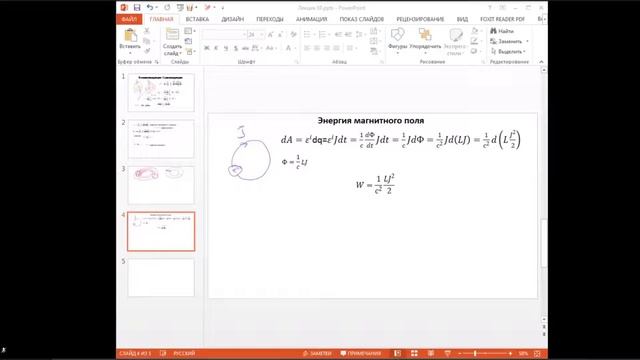Image resolution: width=640 pixels, height=360 pixels.
Task: Click the РУССКИЙ language indicator
Action: pyautogui.click(x=184, y=353)
